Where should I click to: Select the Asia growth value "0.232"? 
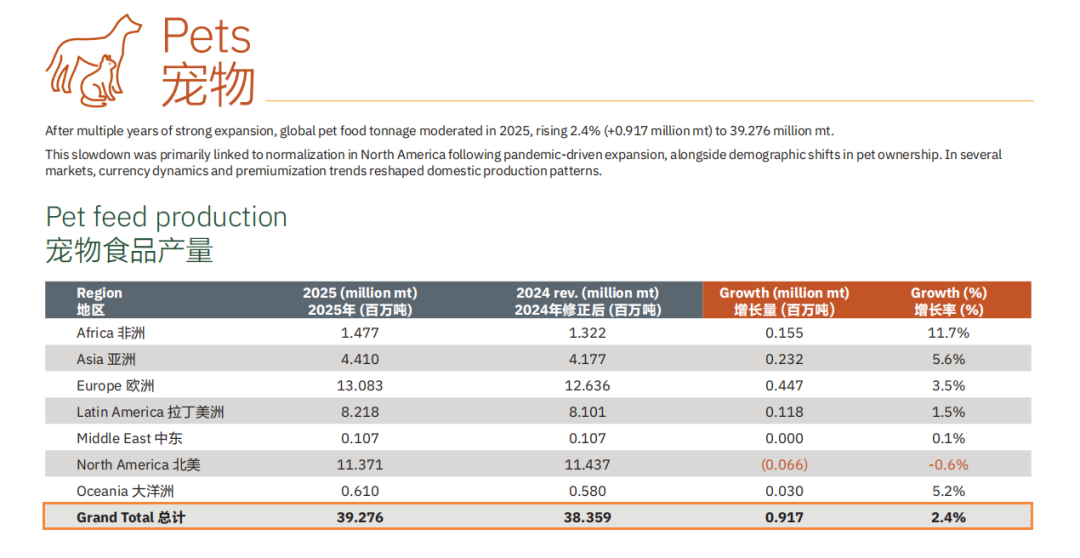click(x=784, y=359)
